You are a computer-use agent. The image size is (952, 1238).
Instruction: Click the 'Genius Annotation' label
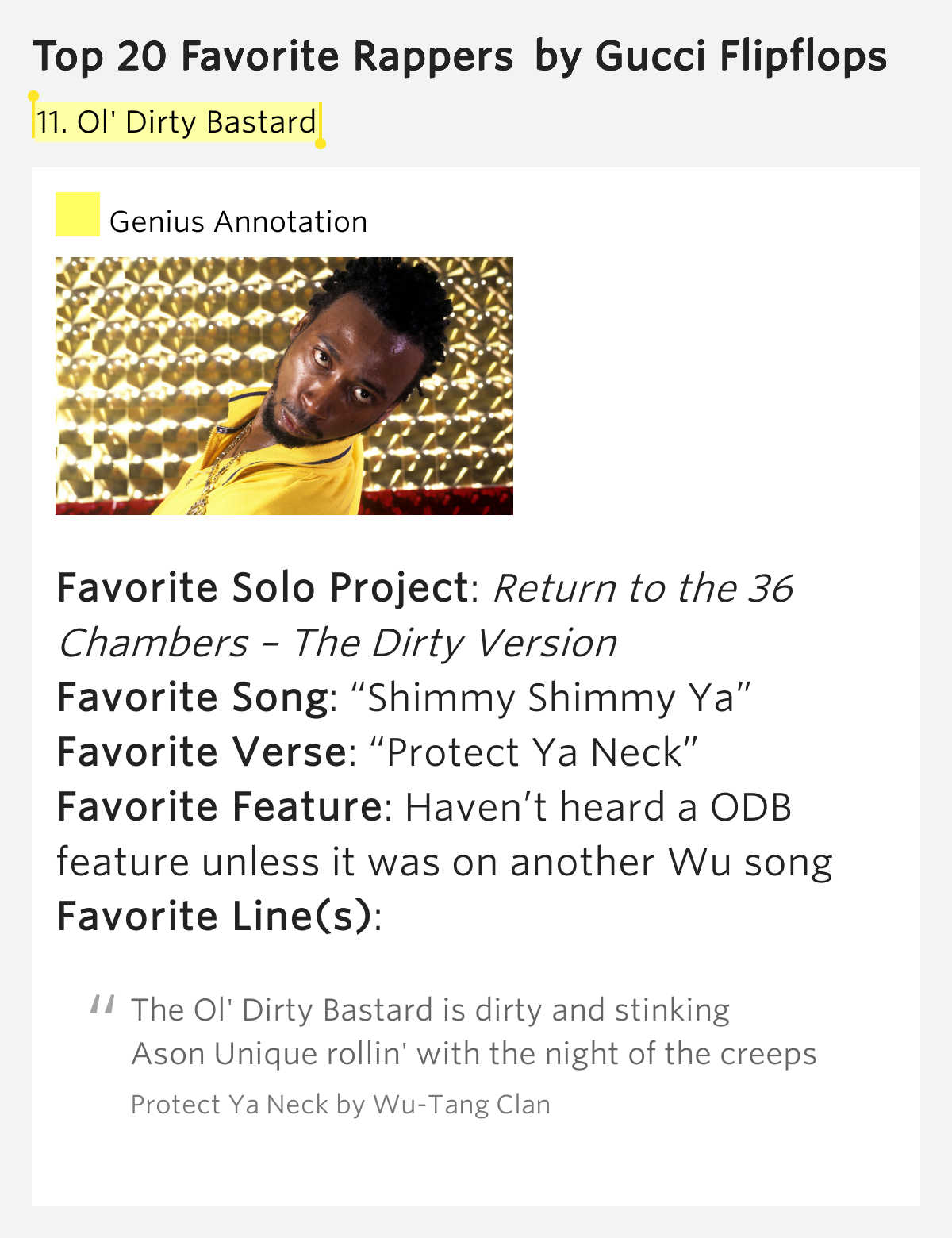point(238,221)
